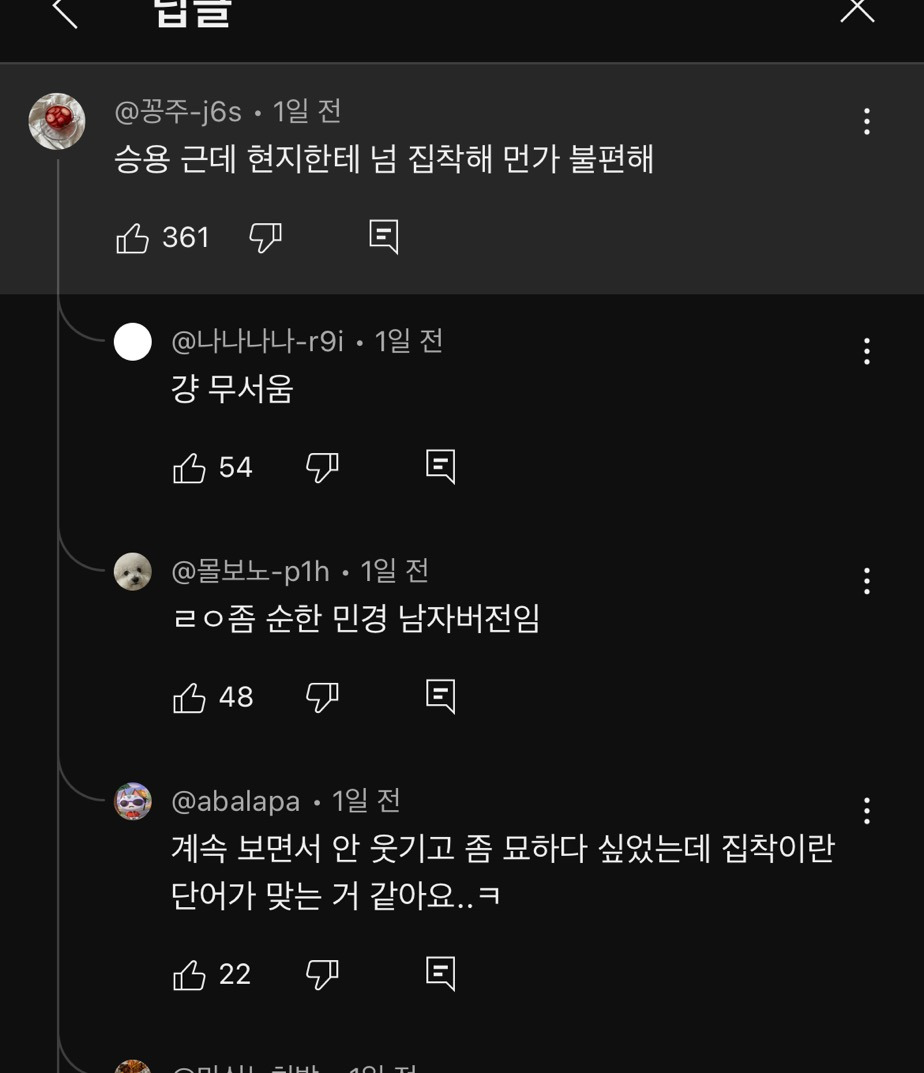
Task: Reply to the @꽁주-j6s comment
Action: 384,236
